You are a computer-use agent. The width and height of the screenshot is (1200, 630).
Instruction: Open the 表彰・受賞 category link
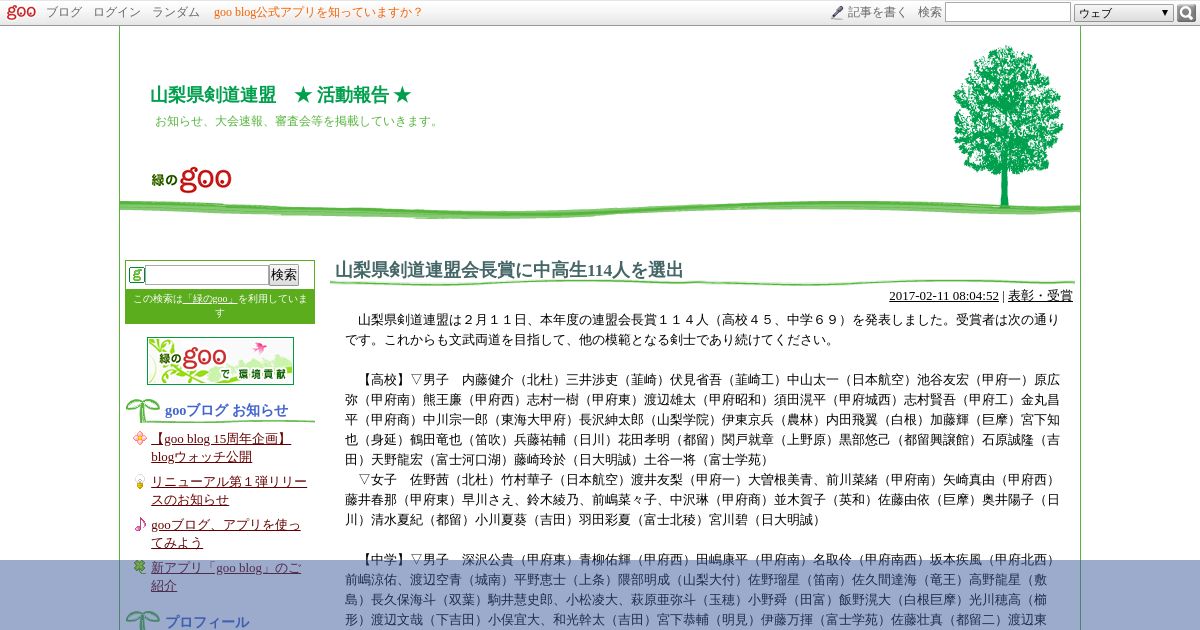coord(1040,295)
